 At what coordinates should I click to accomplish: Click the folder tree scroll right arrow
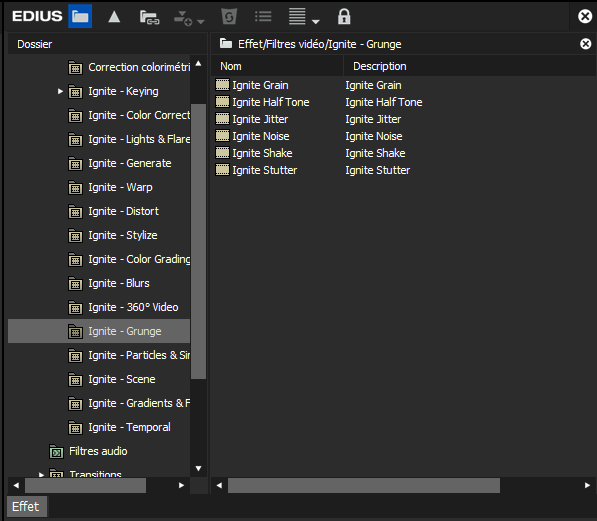pyautogui.click(x=181, y=485)
